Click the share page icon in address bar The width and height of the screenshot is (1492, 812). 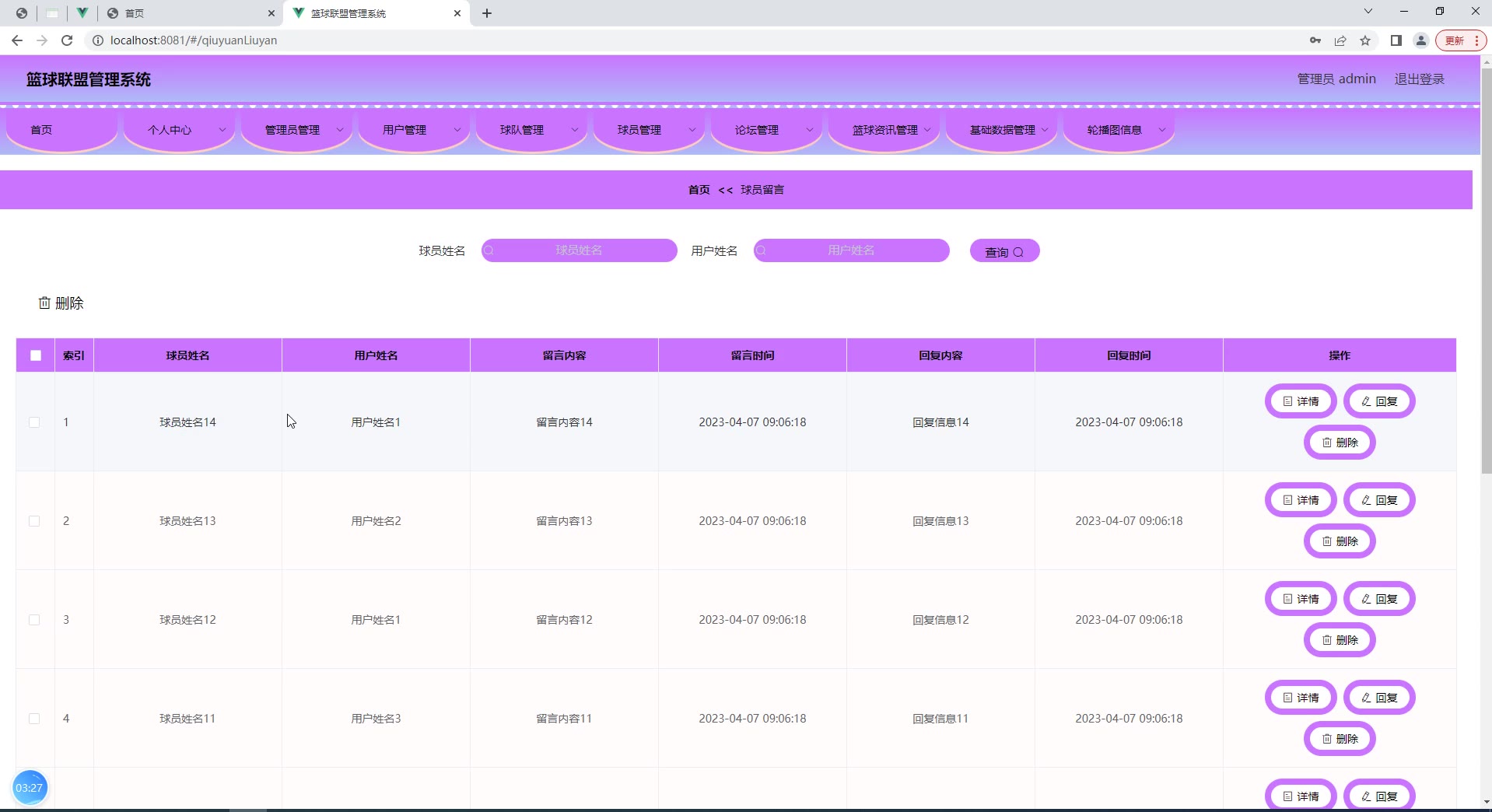[x=1340, y=40]
